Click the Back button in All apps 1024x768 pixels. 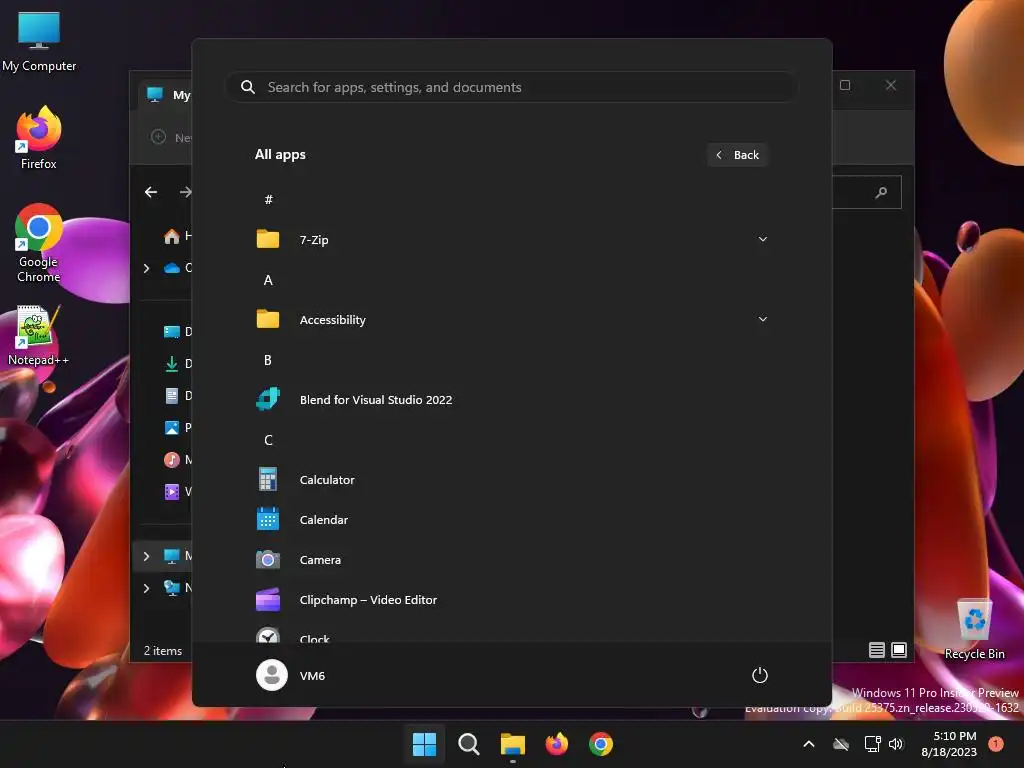[737, 155]
